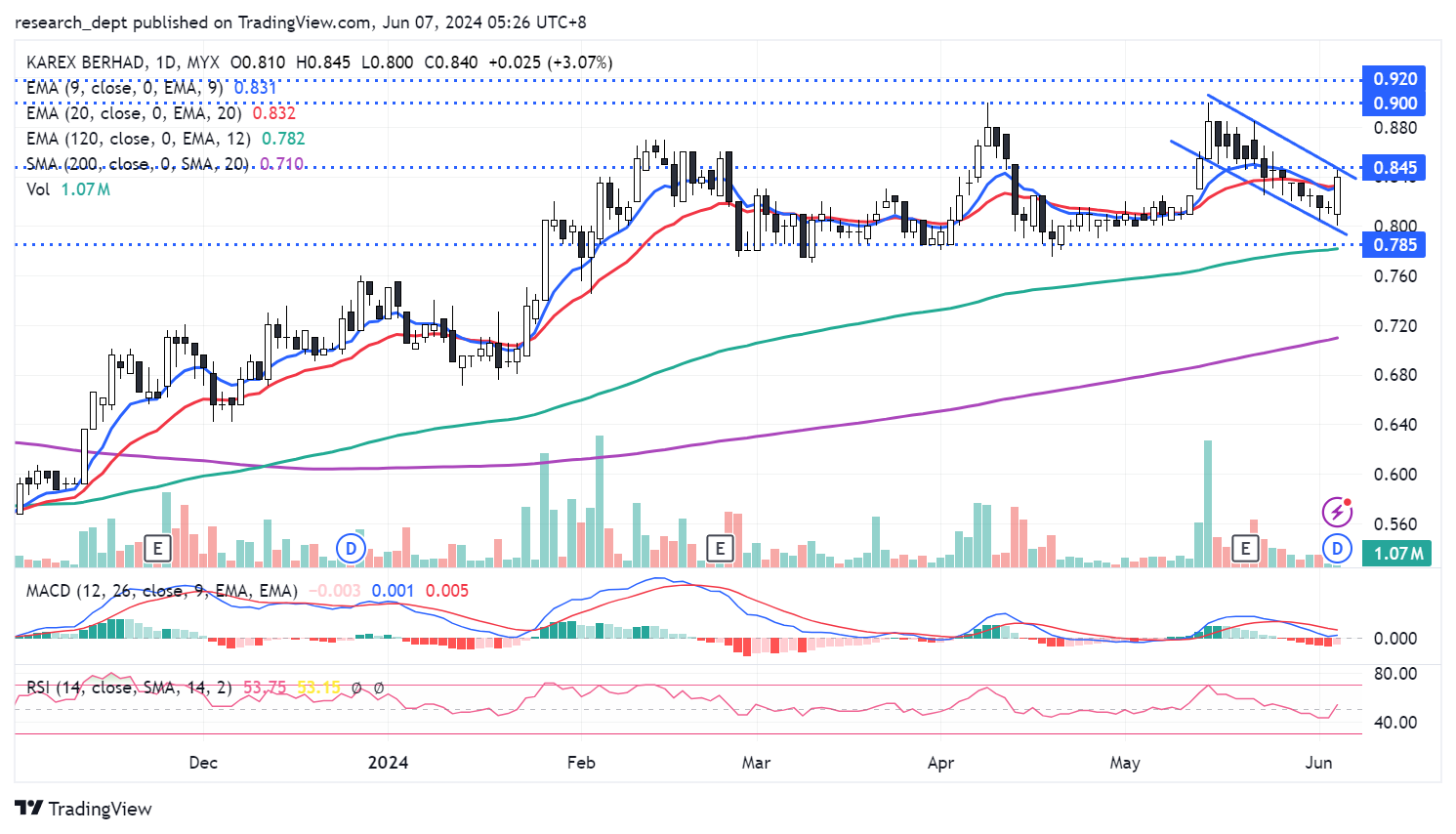Image resolution: width=1456 pixels, height=834 pixels.
Task: Click the 0.845 current price label
Action: [1394, 168]
